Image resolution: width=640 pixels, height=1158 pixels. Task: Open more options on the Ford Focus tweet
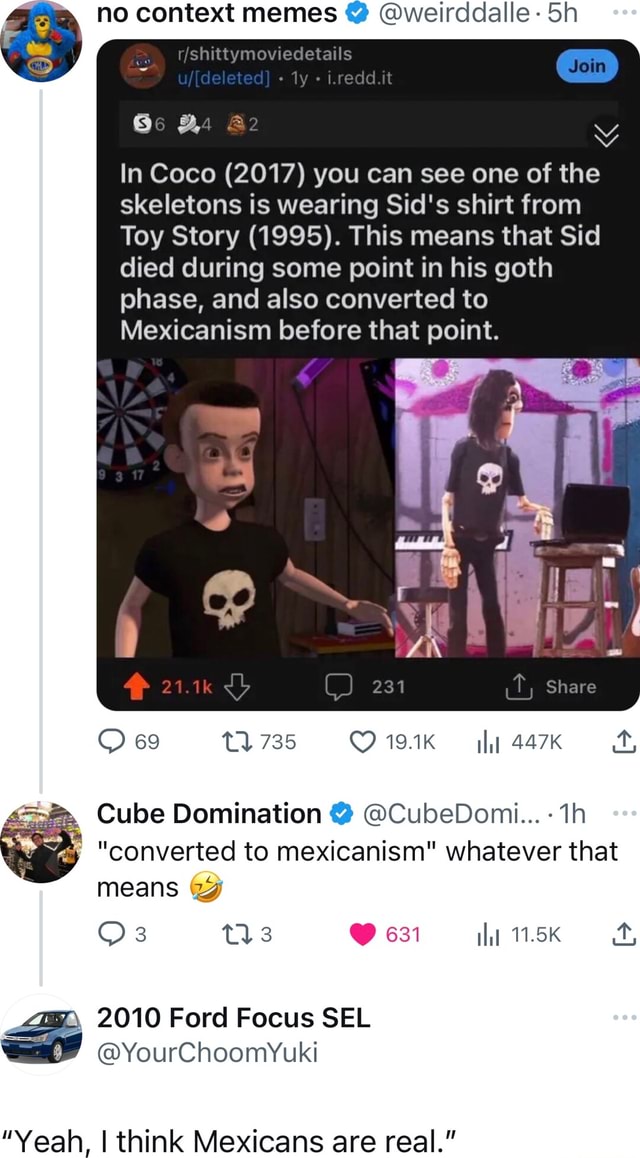point(623,1015)
